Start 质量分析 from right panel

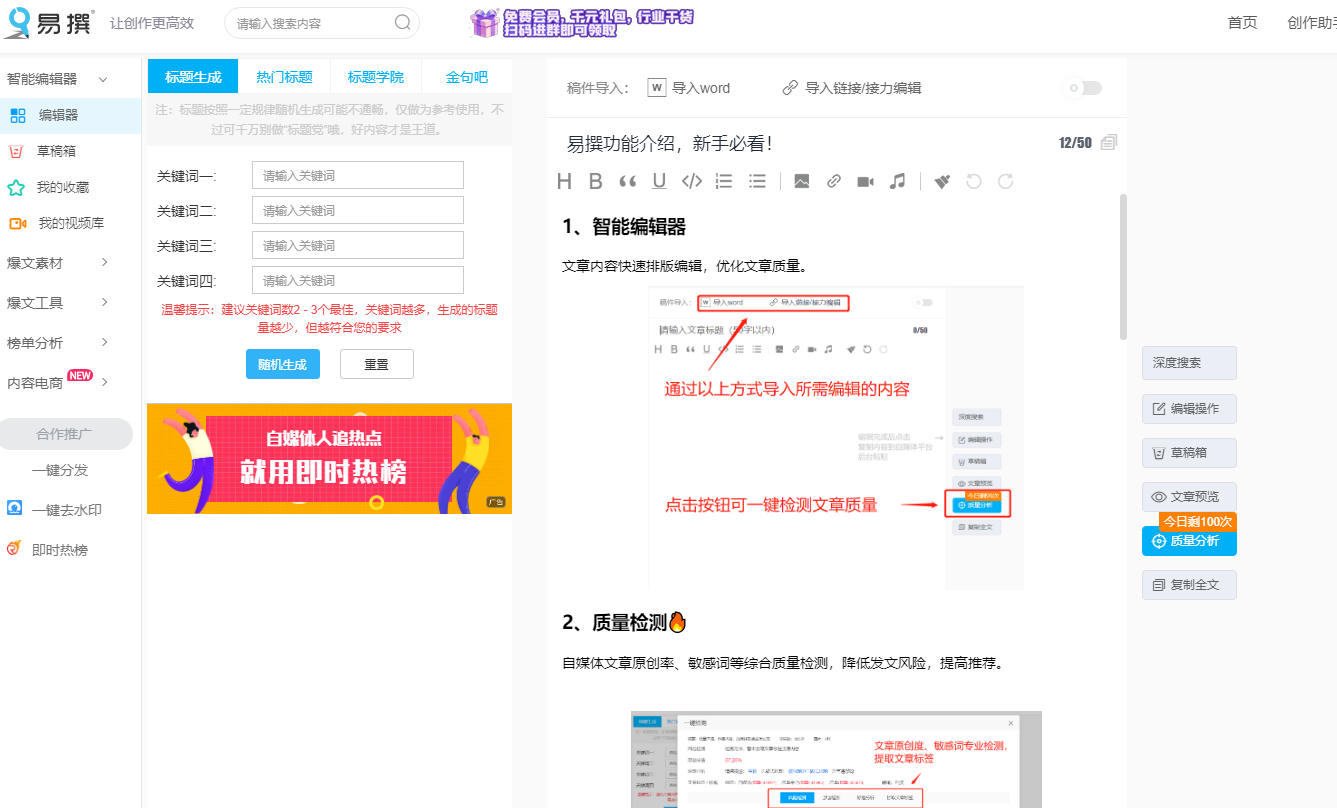[1189, 541]
